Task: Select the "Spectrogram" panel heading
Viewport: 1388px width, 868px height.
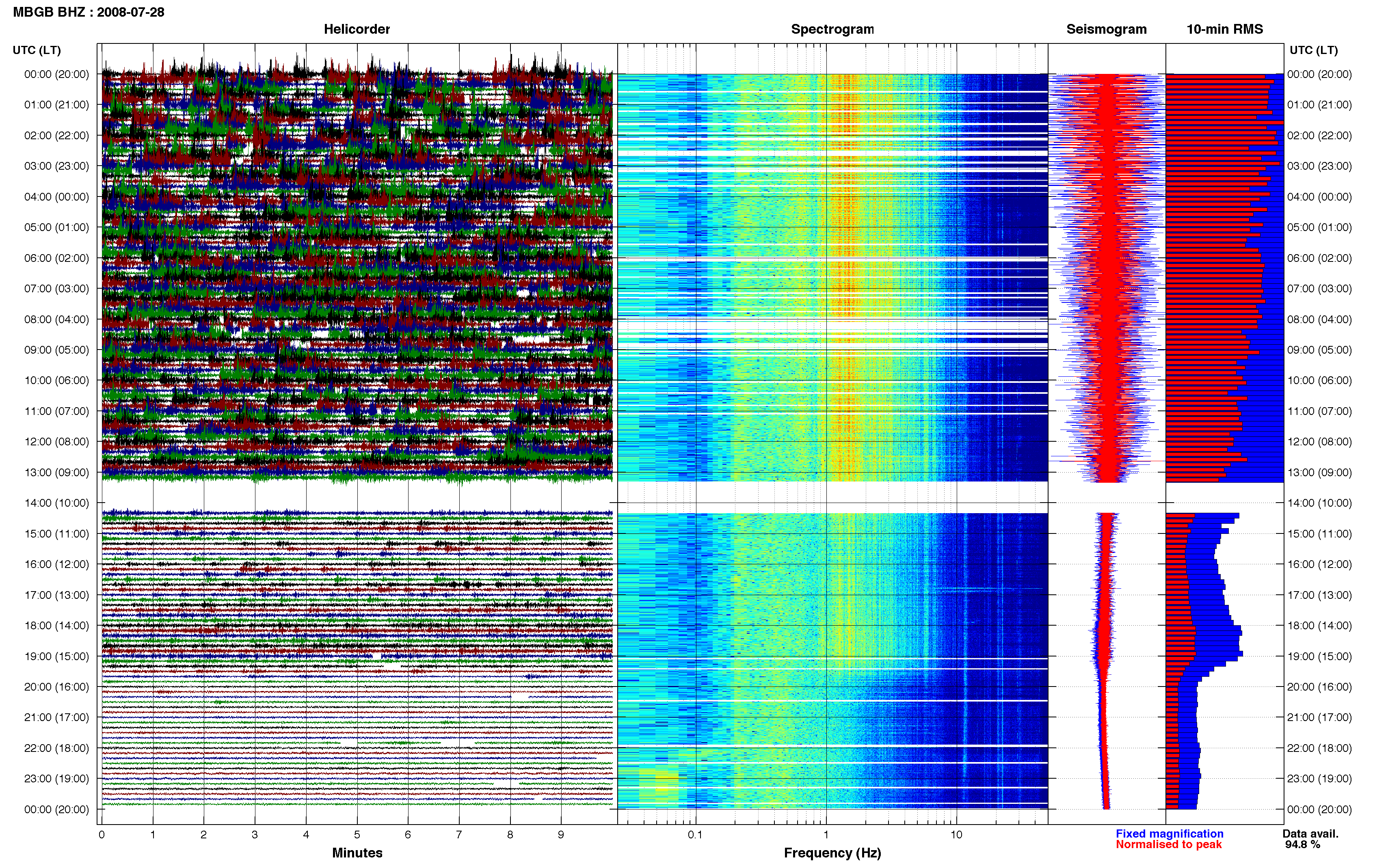Action: [x=832, y=29]
